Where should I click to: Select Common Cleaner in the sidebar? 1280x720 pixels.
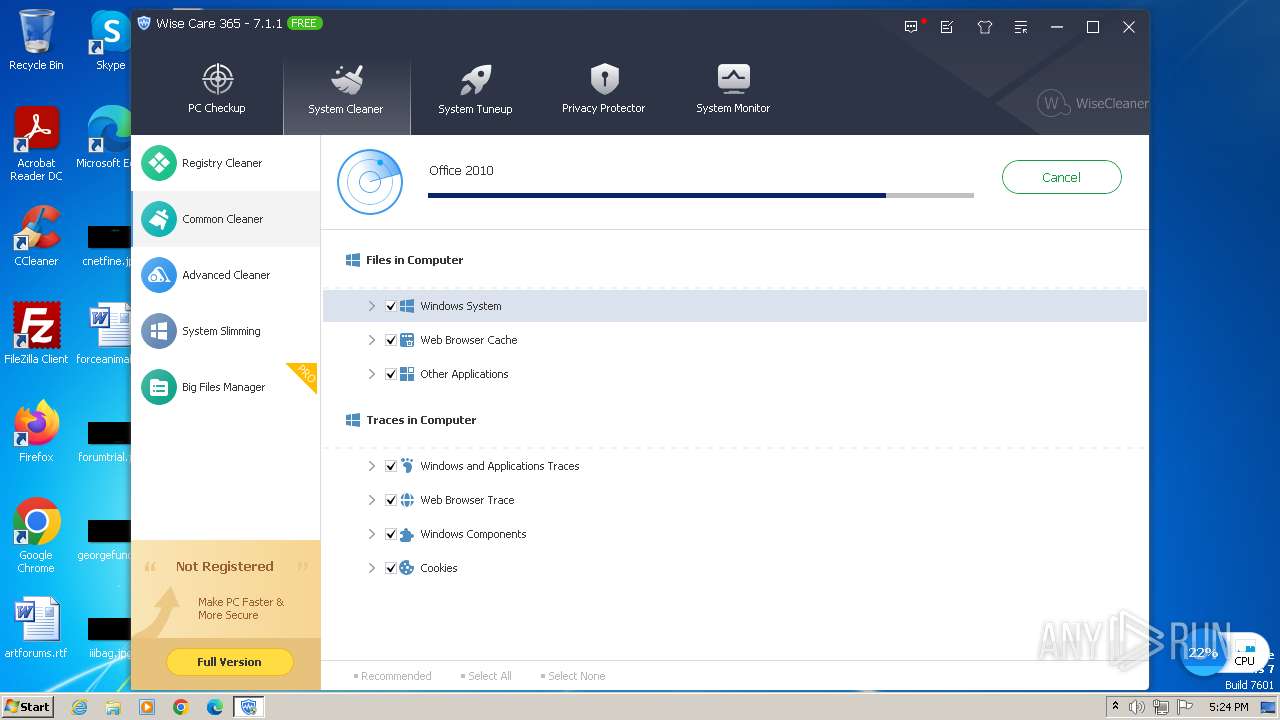coord(226,219)
